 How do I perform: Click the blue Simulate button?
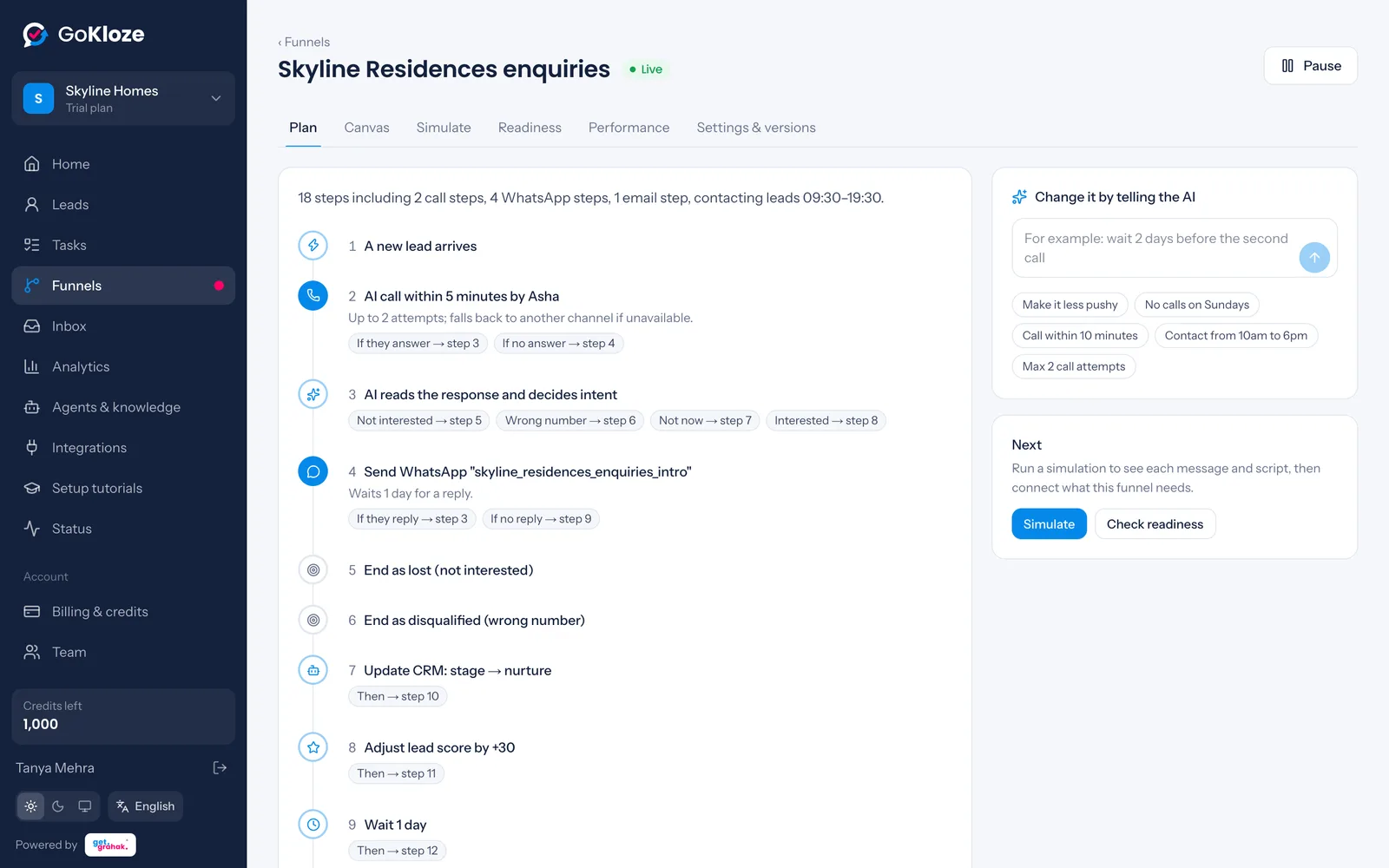coord(1049,524)
